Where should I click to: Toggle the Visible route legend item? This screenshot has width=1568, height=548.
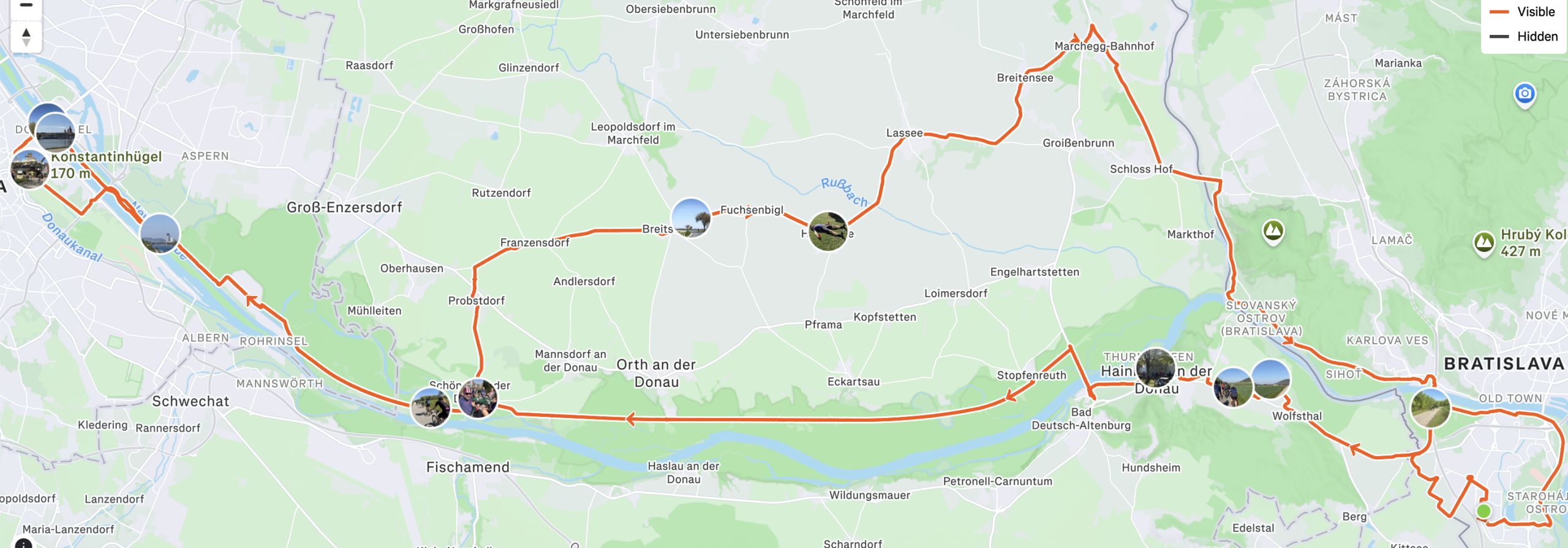(x=1523, y=12)
